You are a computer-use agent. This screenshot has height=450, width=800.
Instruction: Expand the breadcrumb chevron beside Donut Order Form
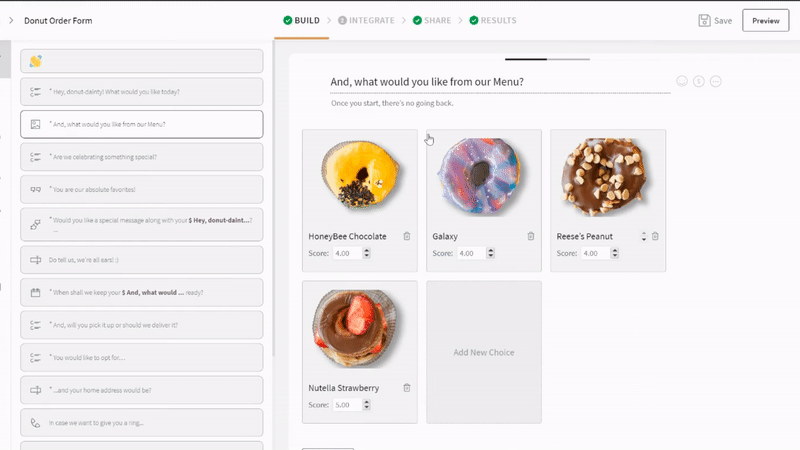pos(11,20)
